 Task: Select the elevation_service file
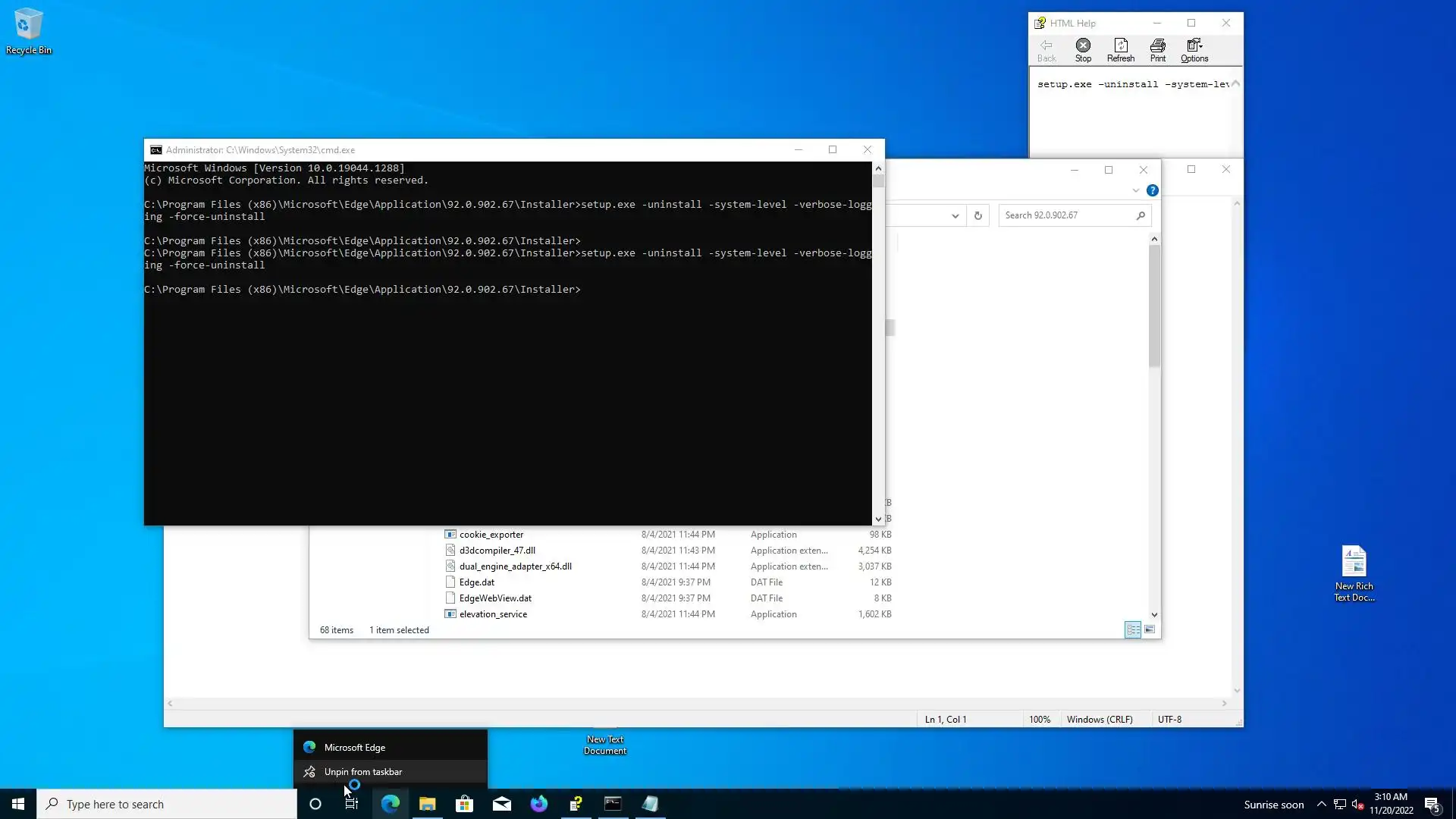tap(493, 613)
